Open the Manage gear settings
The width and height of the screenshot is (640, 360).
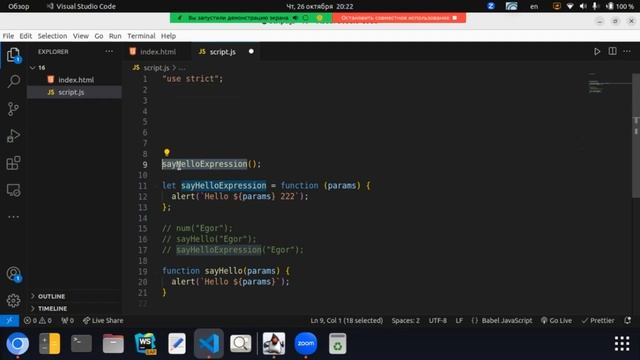pos(13,301)
